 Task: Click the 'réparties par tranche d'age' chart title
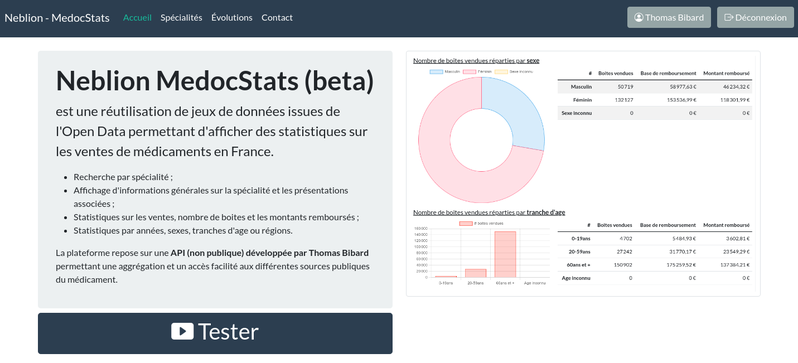[x=489, y=212]
